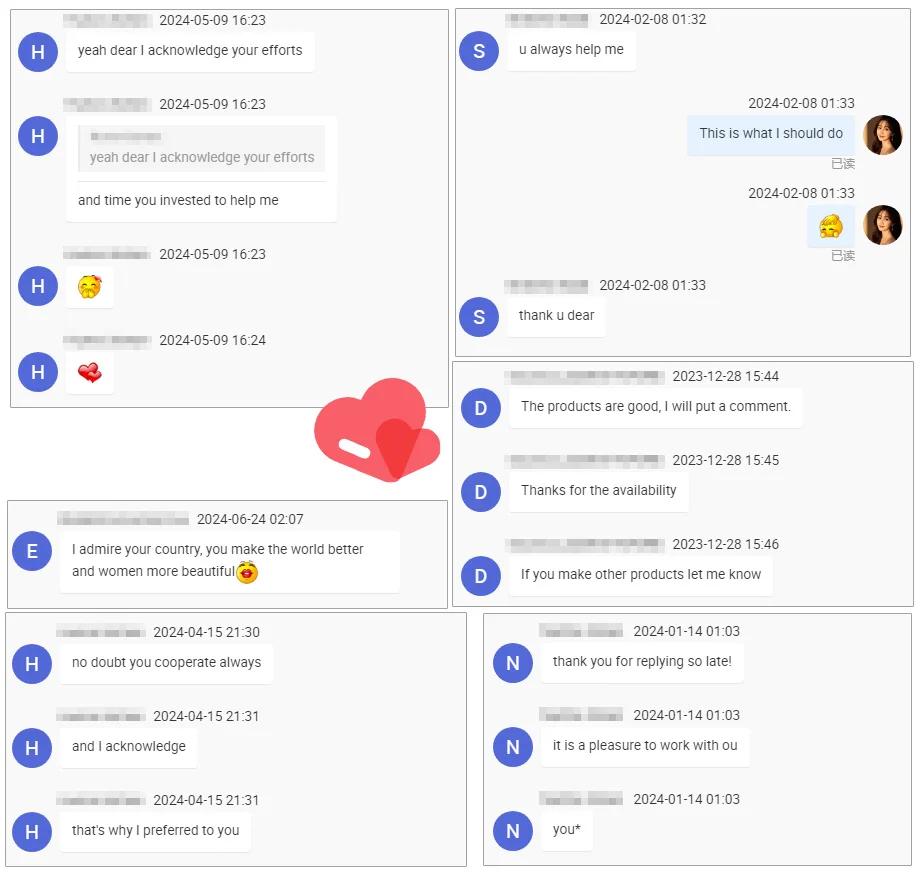
Task: Click the 'This is what I should do' bubble
Action: tap(771, 135)
